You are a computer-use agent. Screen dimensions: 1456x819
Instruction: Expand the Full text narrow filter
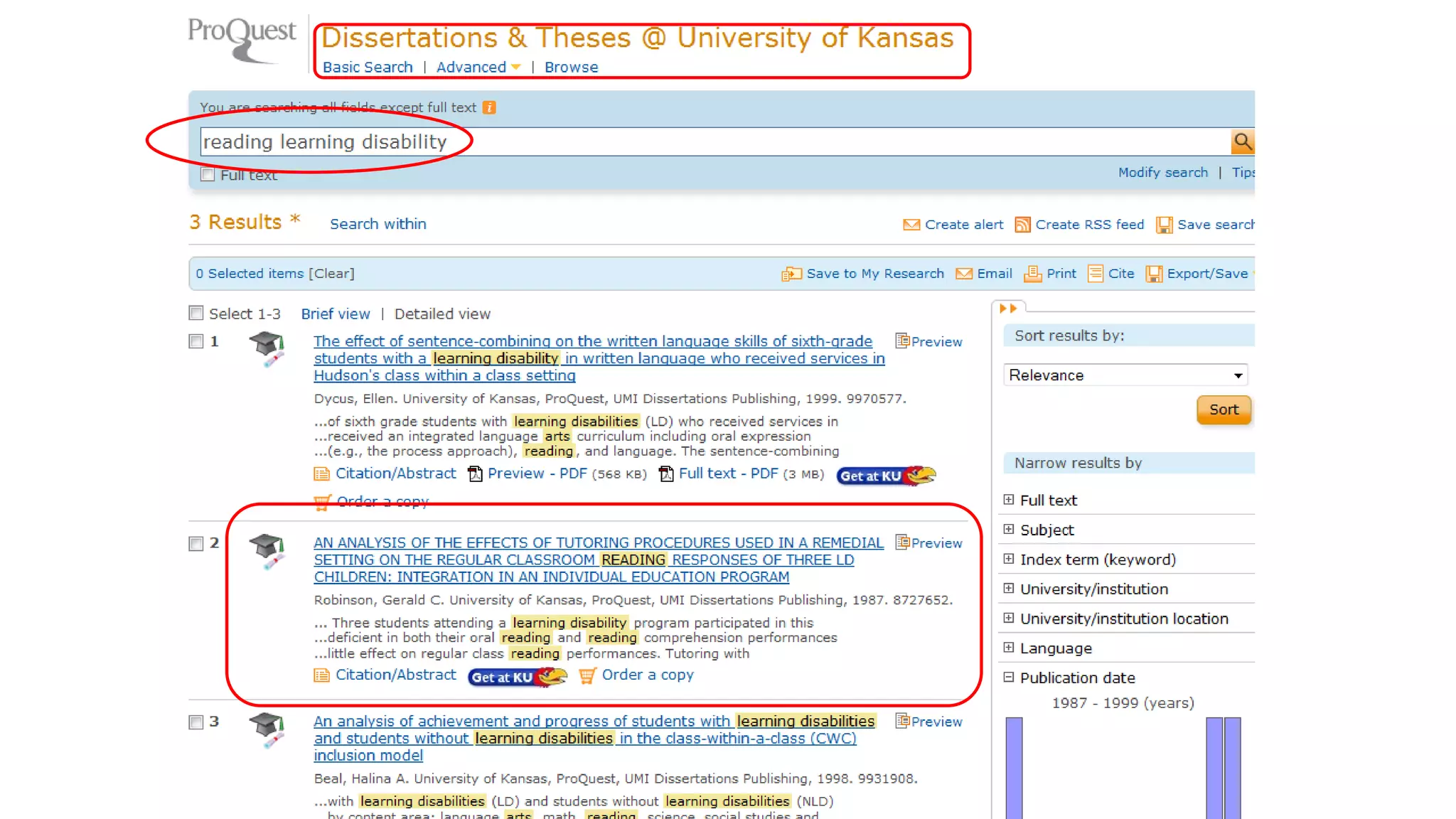pos(1008,500)
